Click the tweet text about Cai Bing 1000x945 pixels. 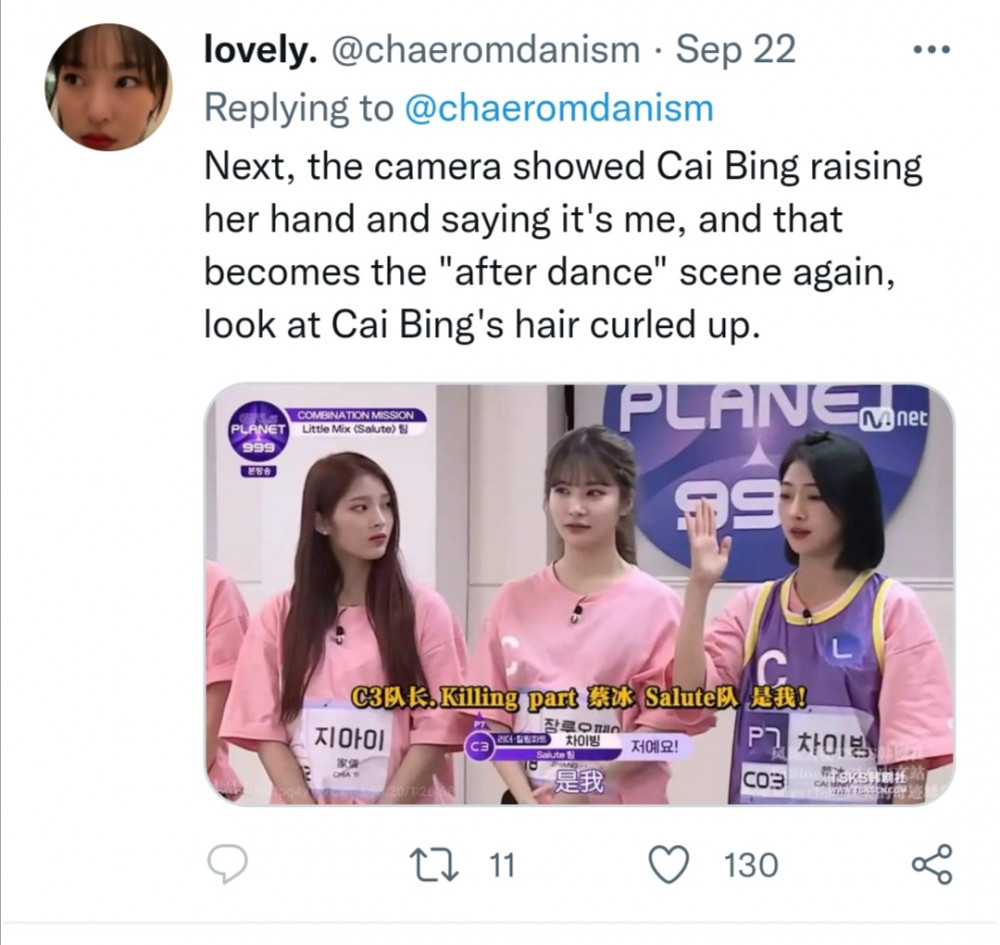563,245
